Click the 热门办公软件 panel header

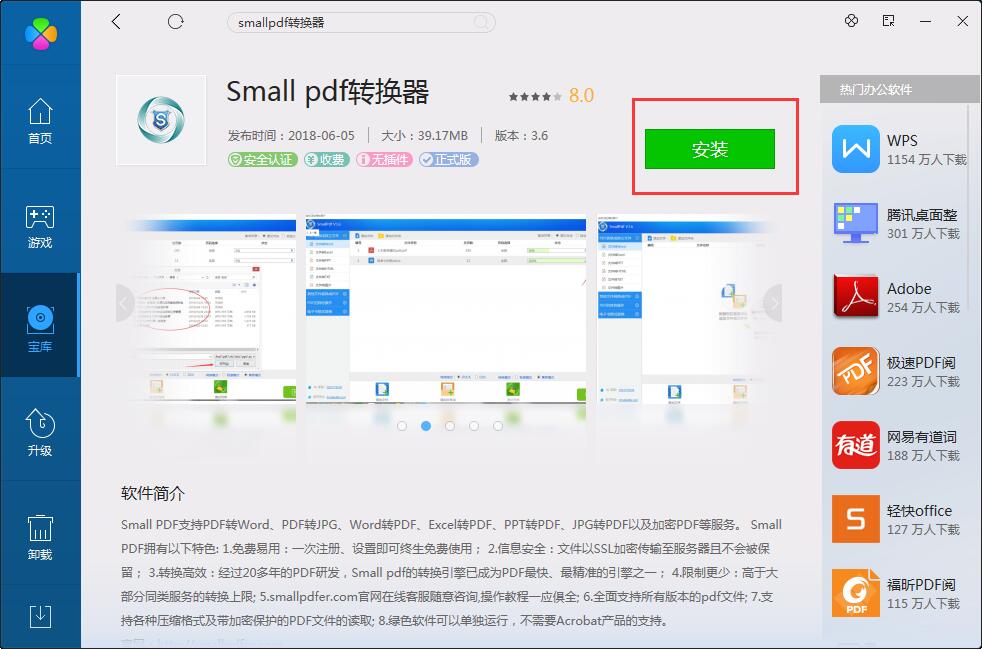point(900,90)
